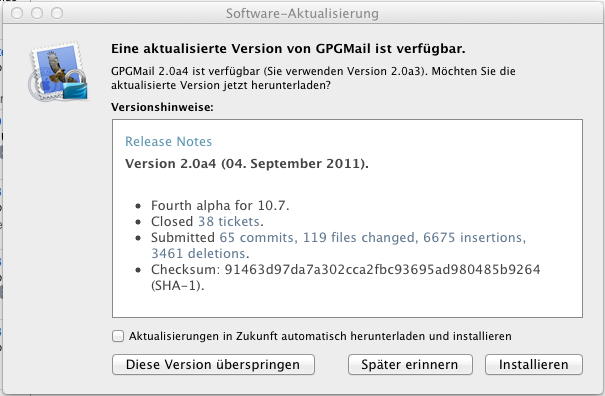Zoom the dialog using the third window button
The image size is (605, 396).
(x=57, y=13)
